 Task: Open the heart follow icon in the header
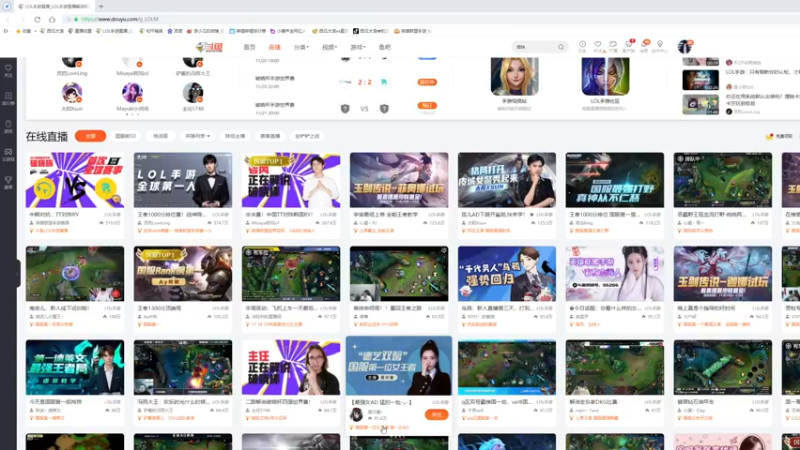[x=597, y=46]
